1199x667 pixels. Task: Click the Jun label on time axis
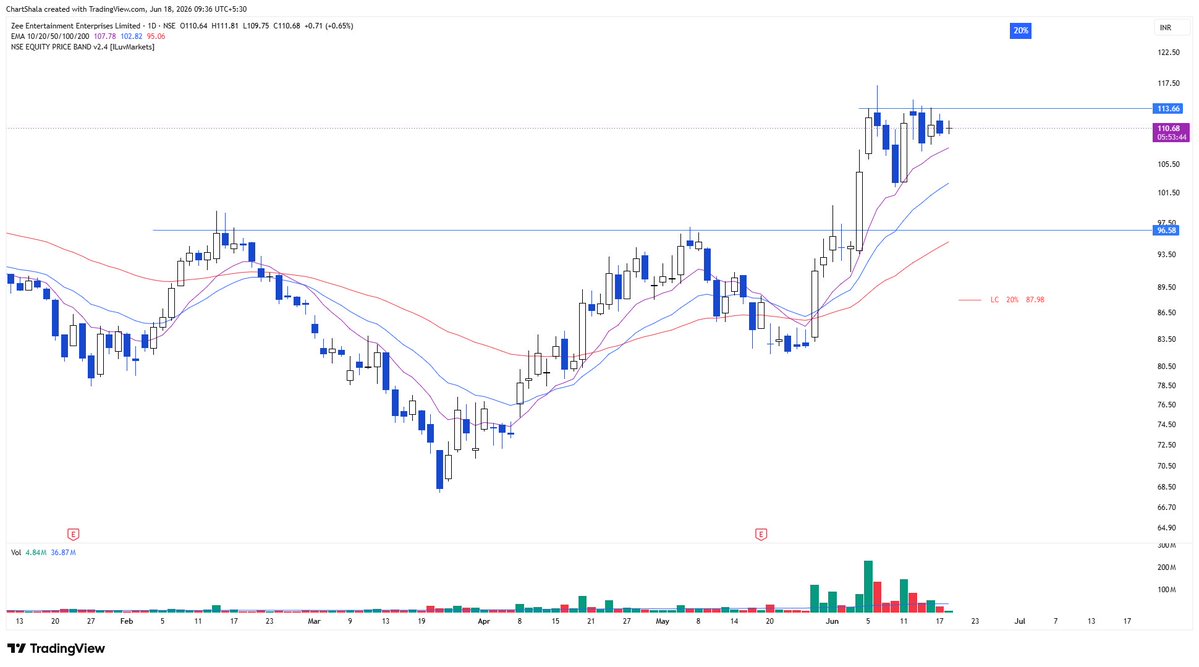832,621
